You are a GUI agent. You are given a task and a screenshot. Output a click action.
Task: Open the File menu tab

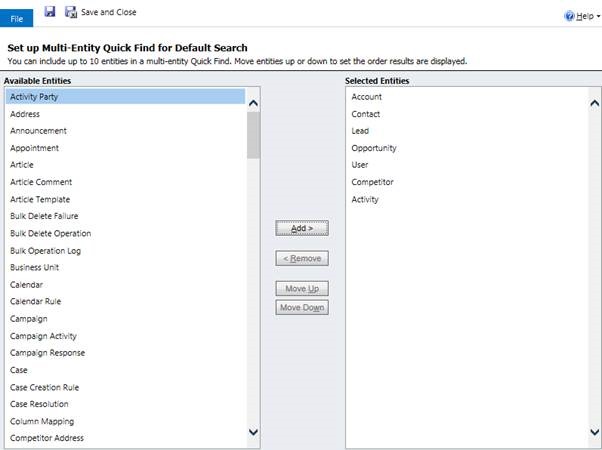pyautogui.click(x=18, y=17)
